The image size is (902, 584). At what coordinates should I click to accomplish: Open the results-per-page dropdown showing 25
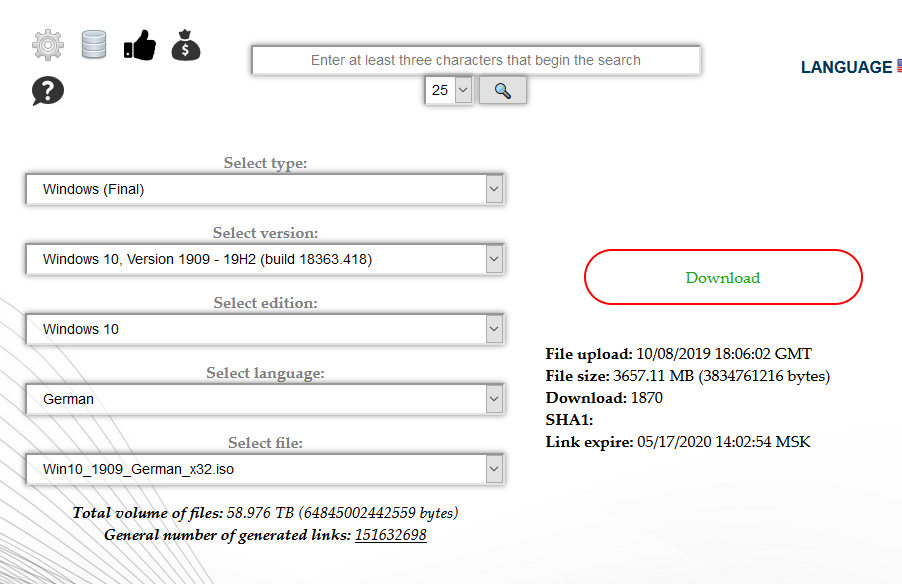[449, 90]
